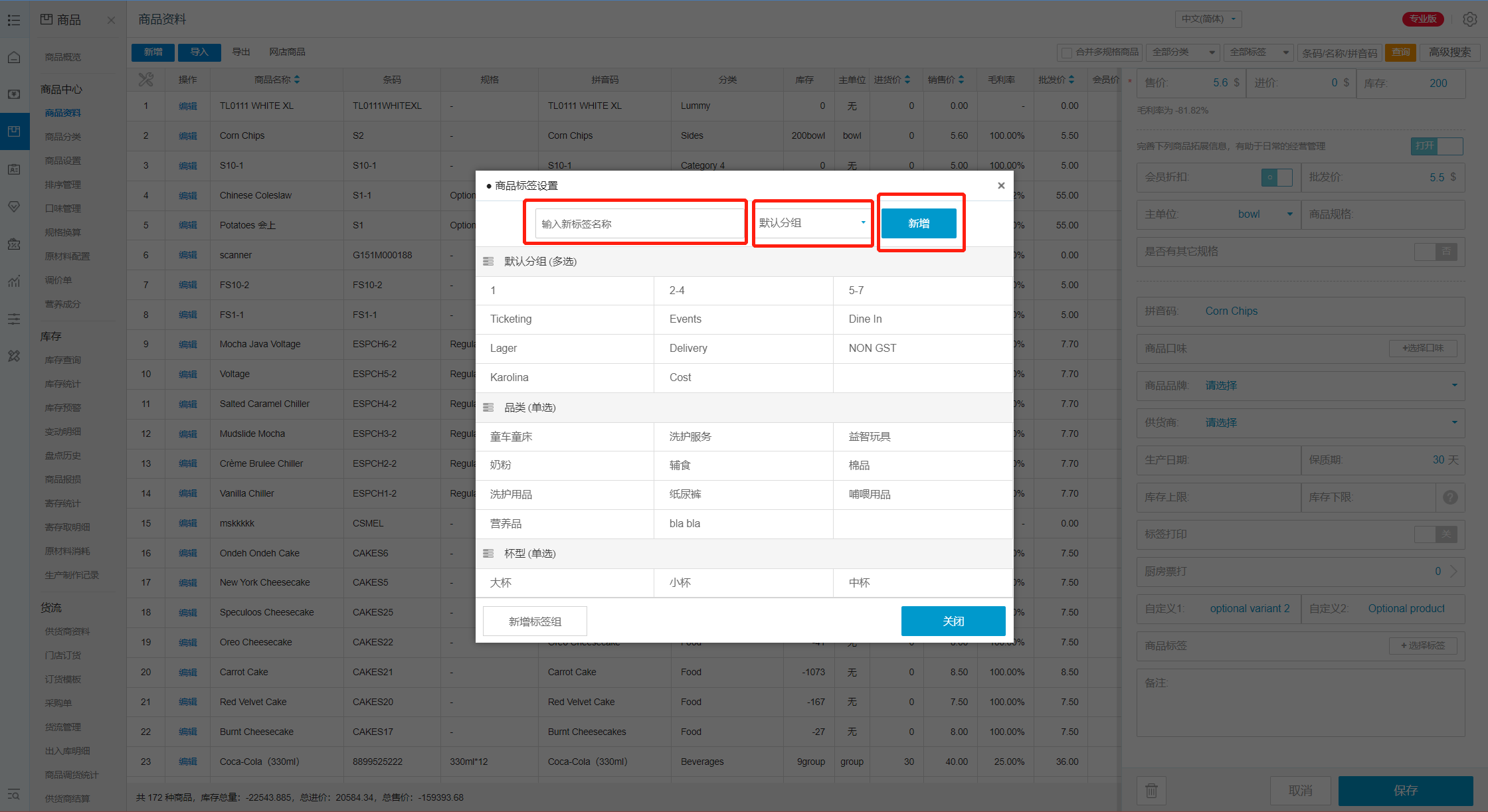Open the language 中文(简体) dropdown
The height and width of the screenshot is (812, 1488).
1208,19
